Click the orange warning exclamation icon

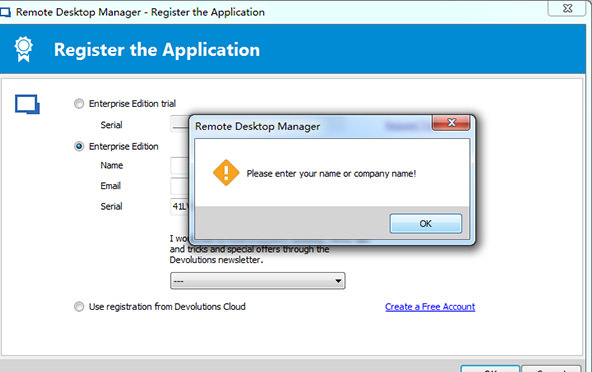coord(226,173)
